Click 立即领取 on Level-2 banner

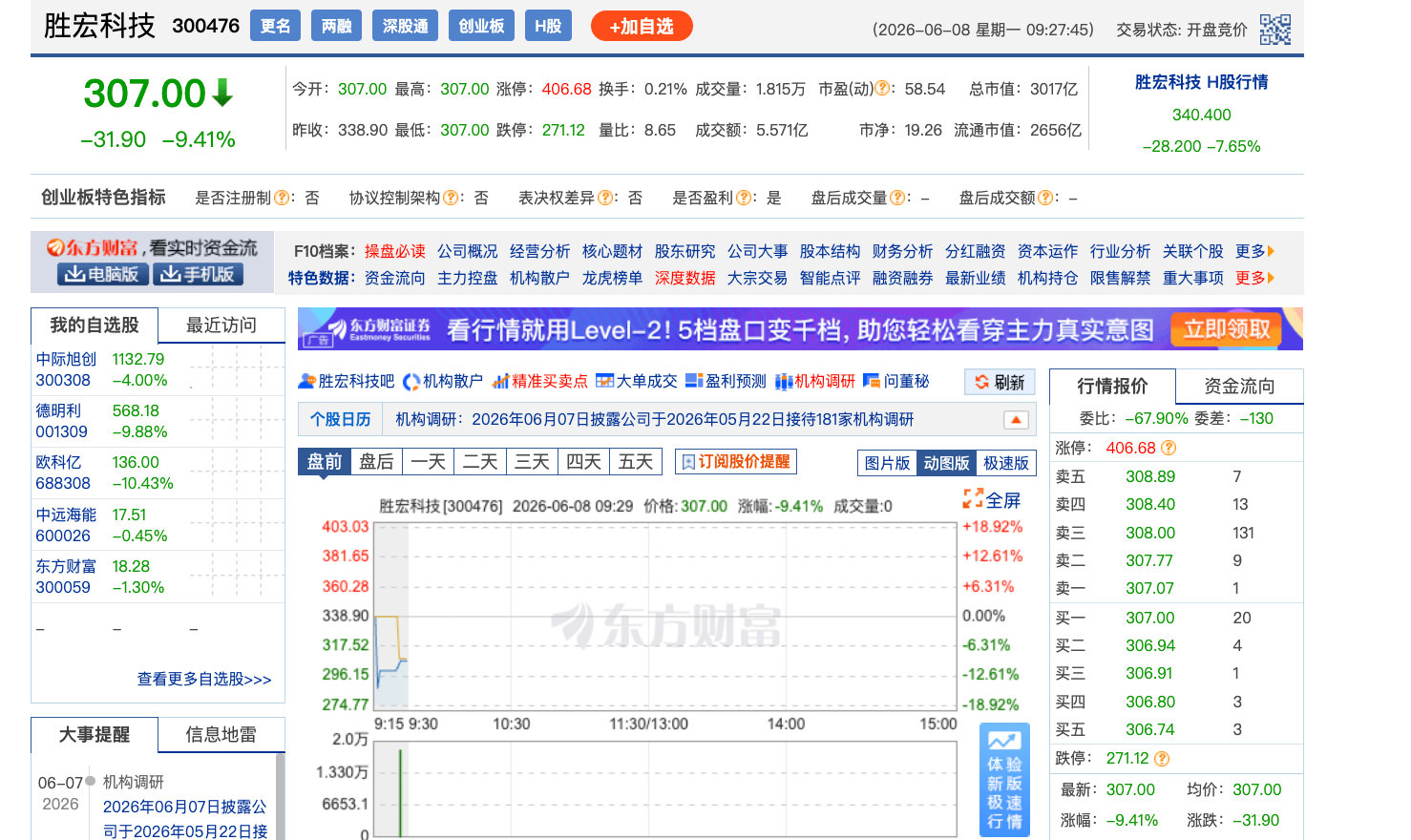1228,329
